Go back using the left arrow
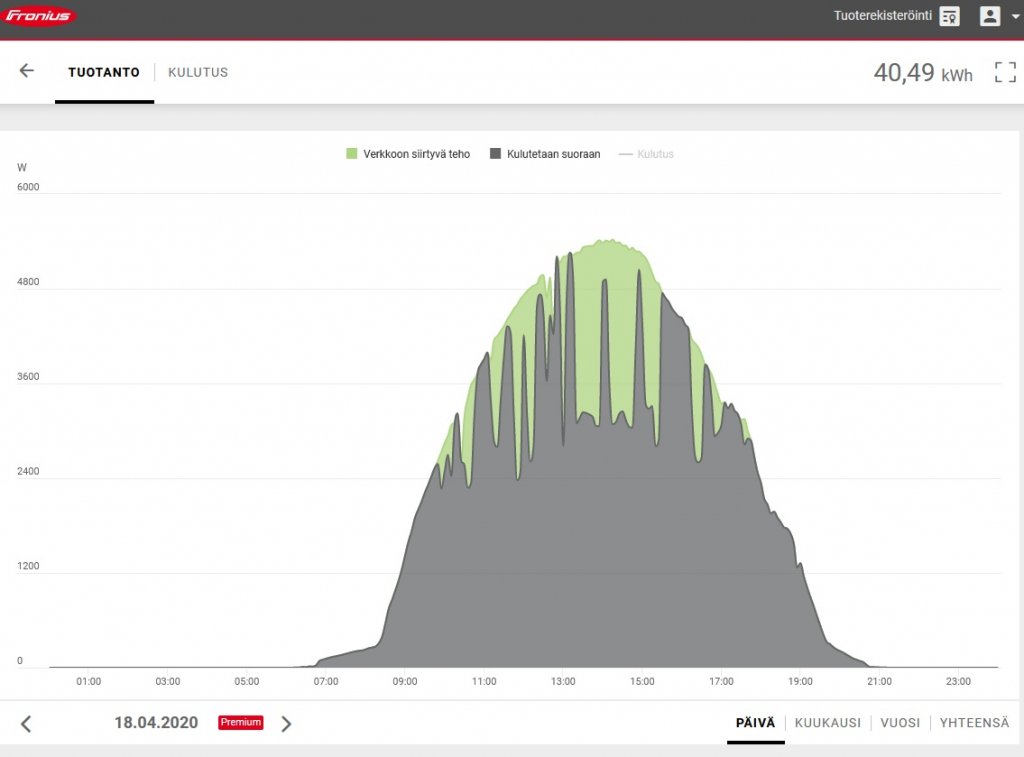The height and width of the screenshot is (757, 1024). 27,71
